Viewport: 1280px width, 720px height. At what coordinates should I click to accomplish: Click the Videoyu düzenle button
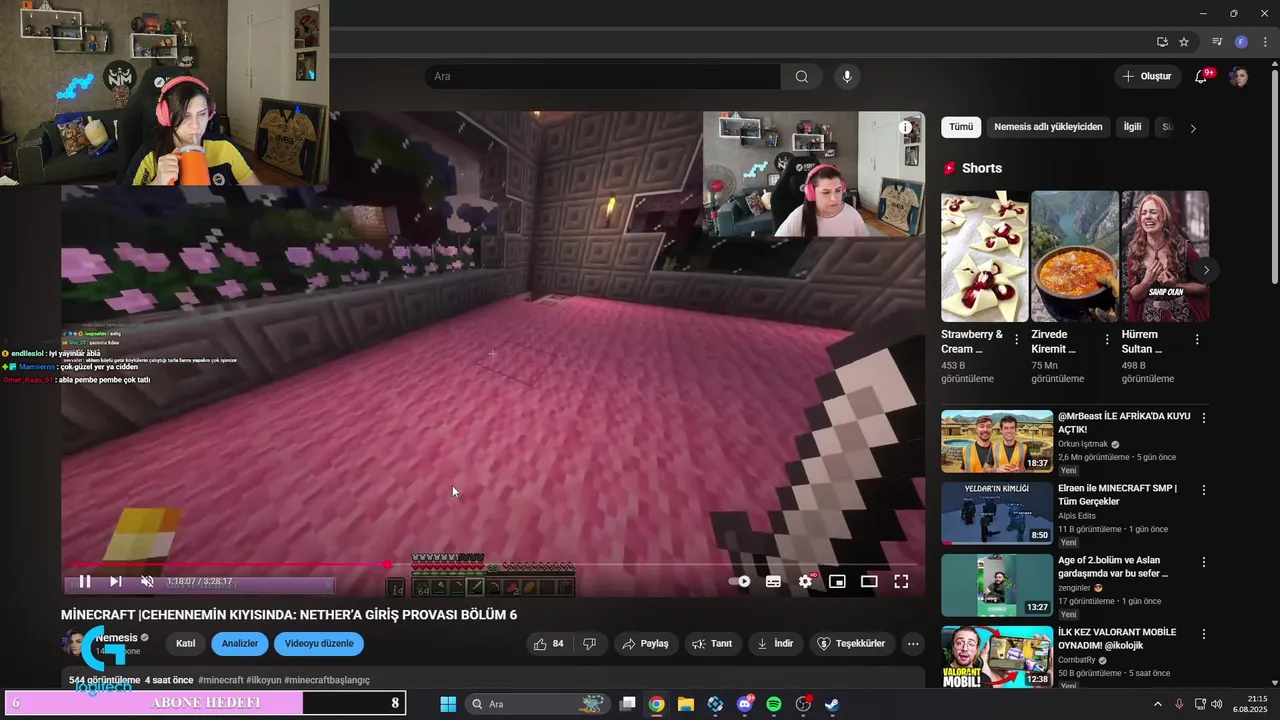click(x=319, y=644)
